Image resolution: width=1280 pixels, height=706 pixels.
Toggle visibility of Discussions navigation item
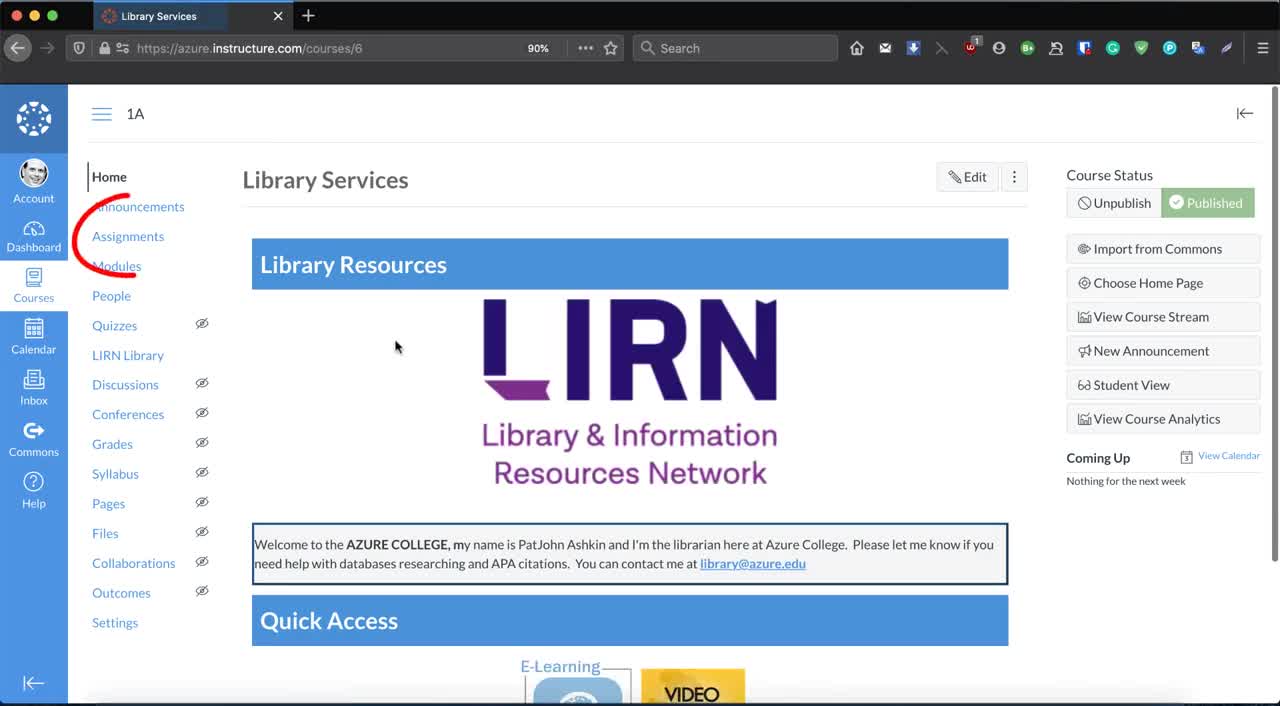pos(202,383)
